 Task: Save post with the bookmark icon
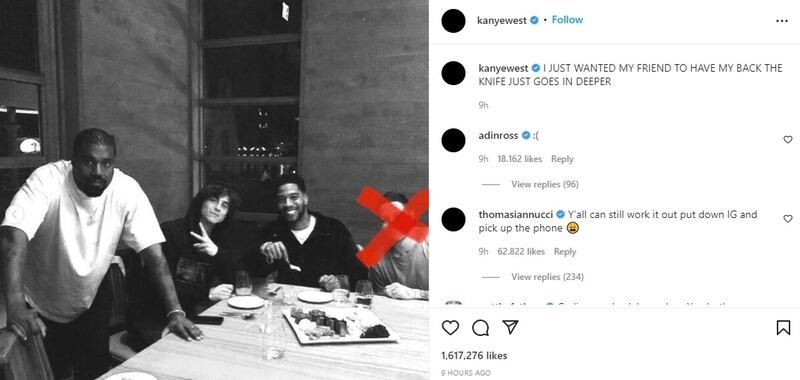[783, 327]
